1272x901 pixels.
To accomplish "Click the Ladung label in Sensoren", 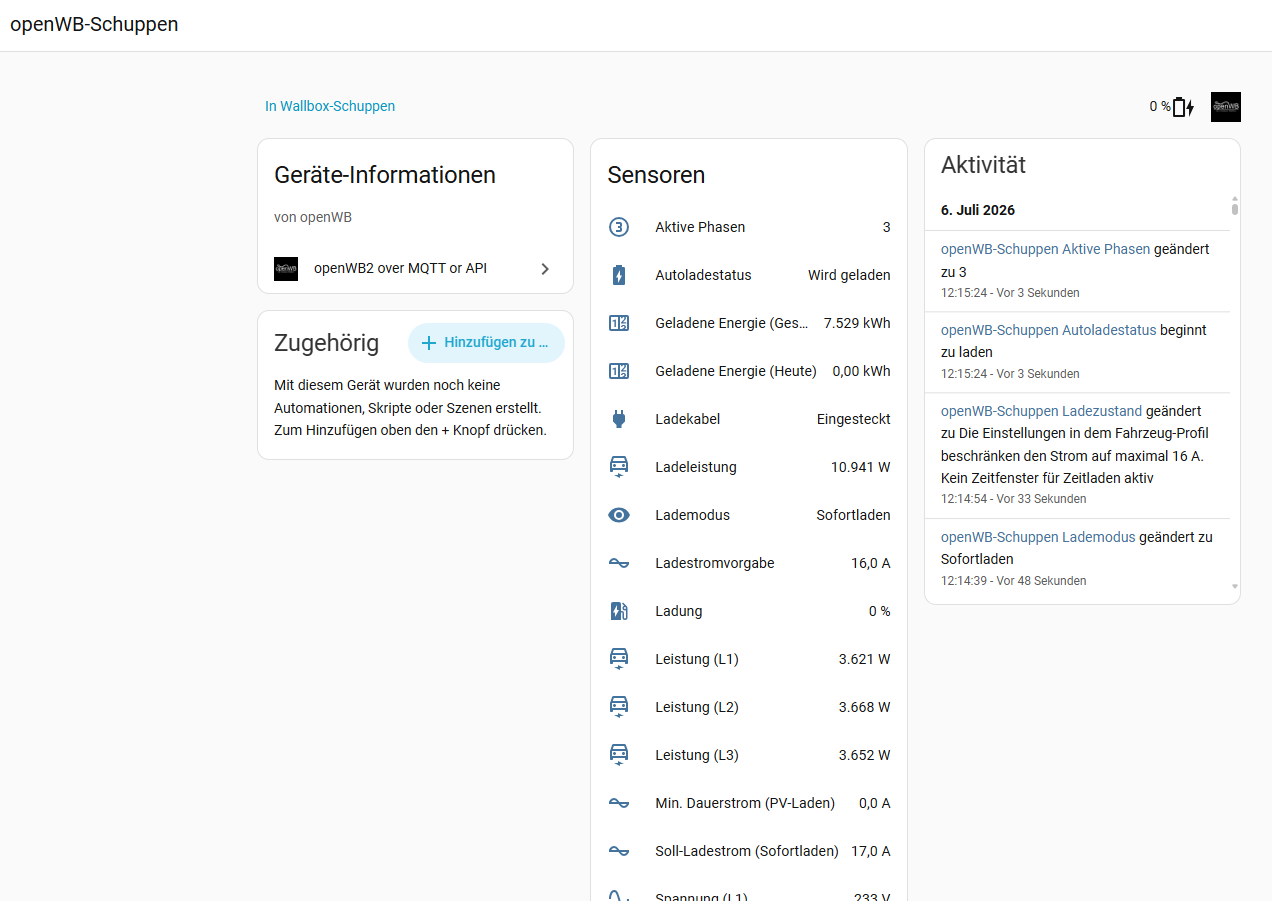I will pos(679,611).
